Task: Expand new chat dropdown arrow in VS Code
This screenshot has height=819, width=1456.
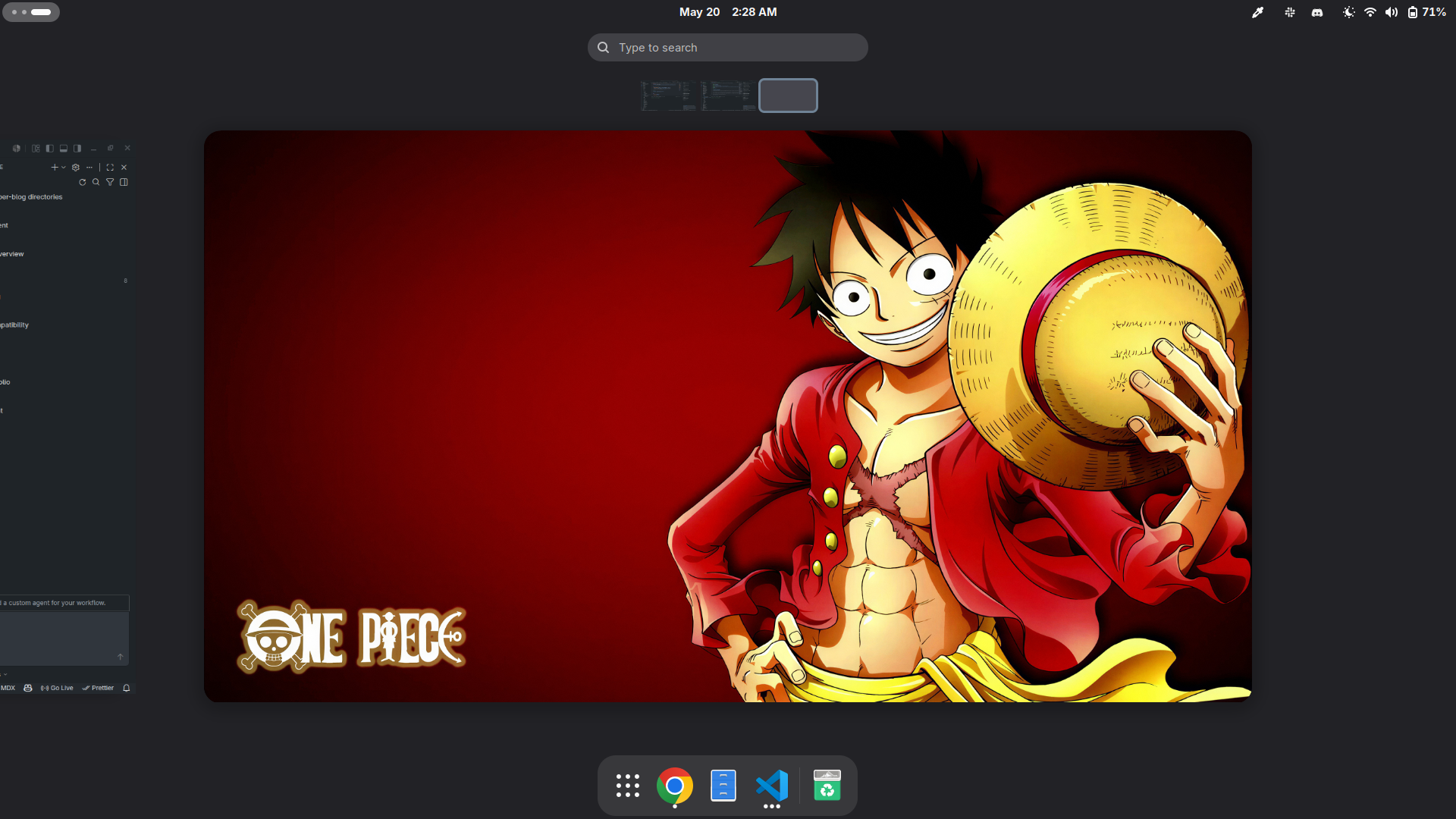Action: [x=64, y=168]
